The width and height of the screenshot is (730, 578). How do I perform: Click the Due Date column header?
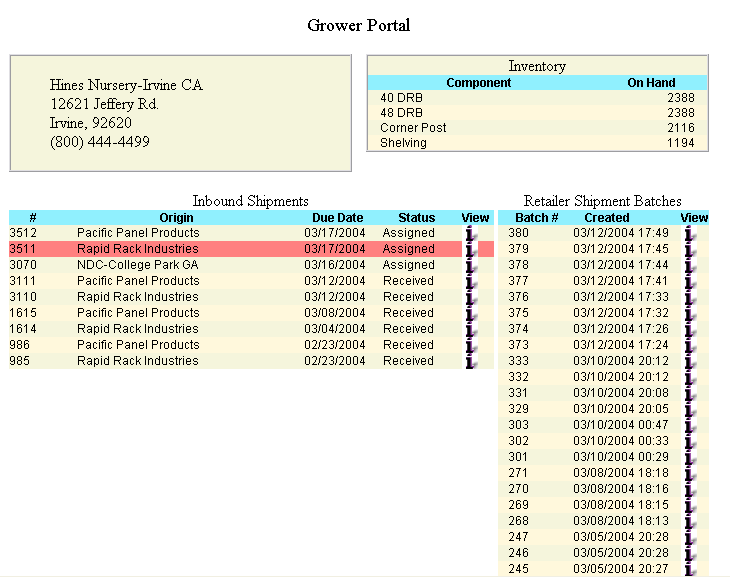click(x=338, y=218)
